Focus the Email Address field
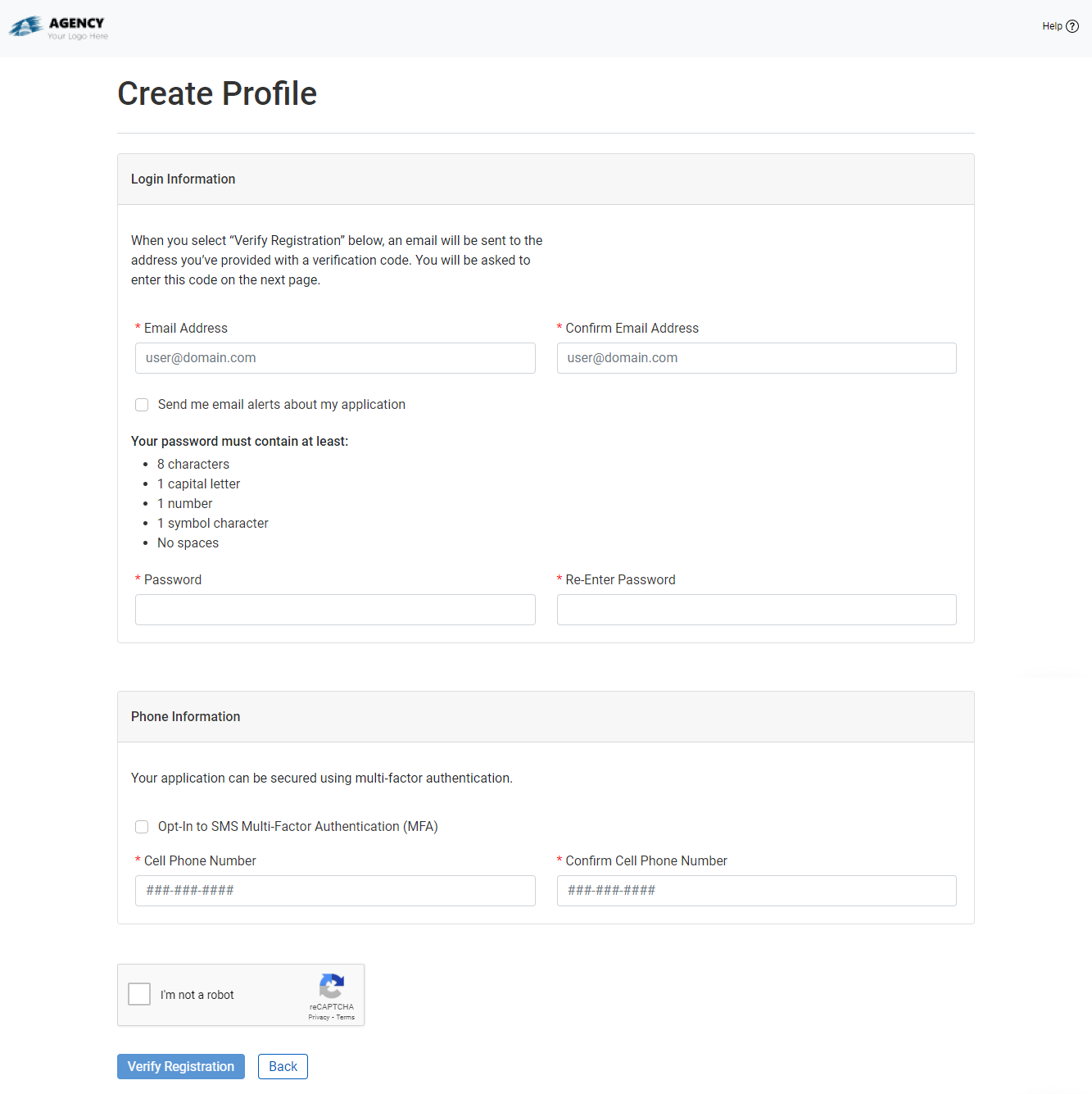 [x=335, y=358]
